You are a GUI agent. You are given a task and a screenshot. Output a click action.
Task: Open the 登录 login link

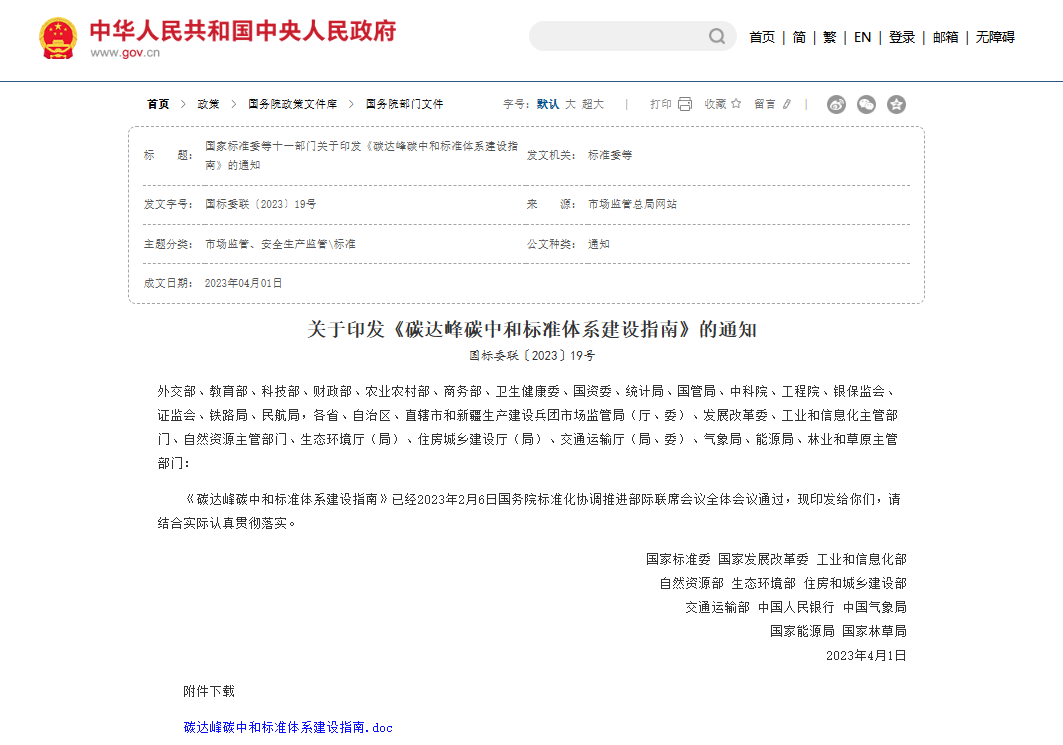[902, 37]
